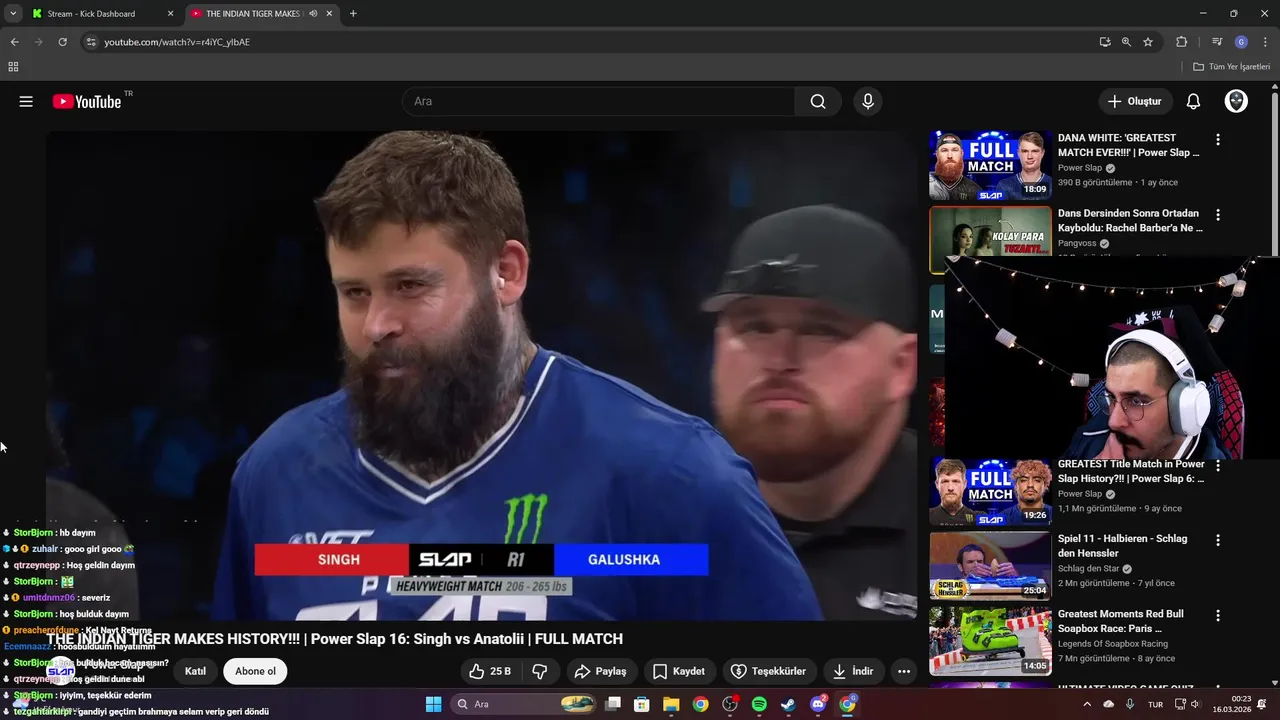
Task: Bookmark this page with the star
Action: [x=1148, y=42]
